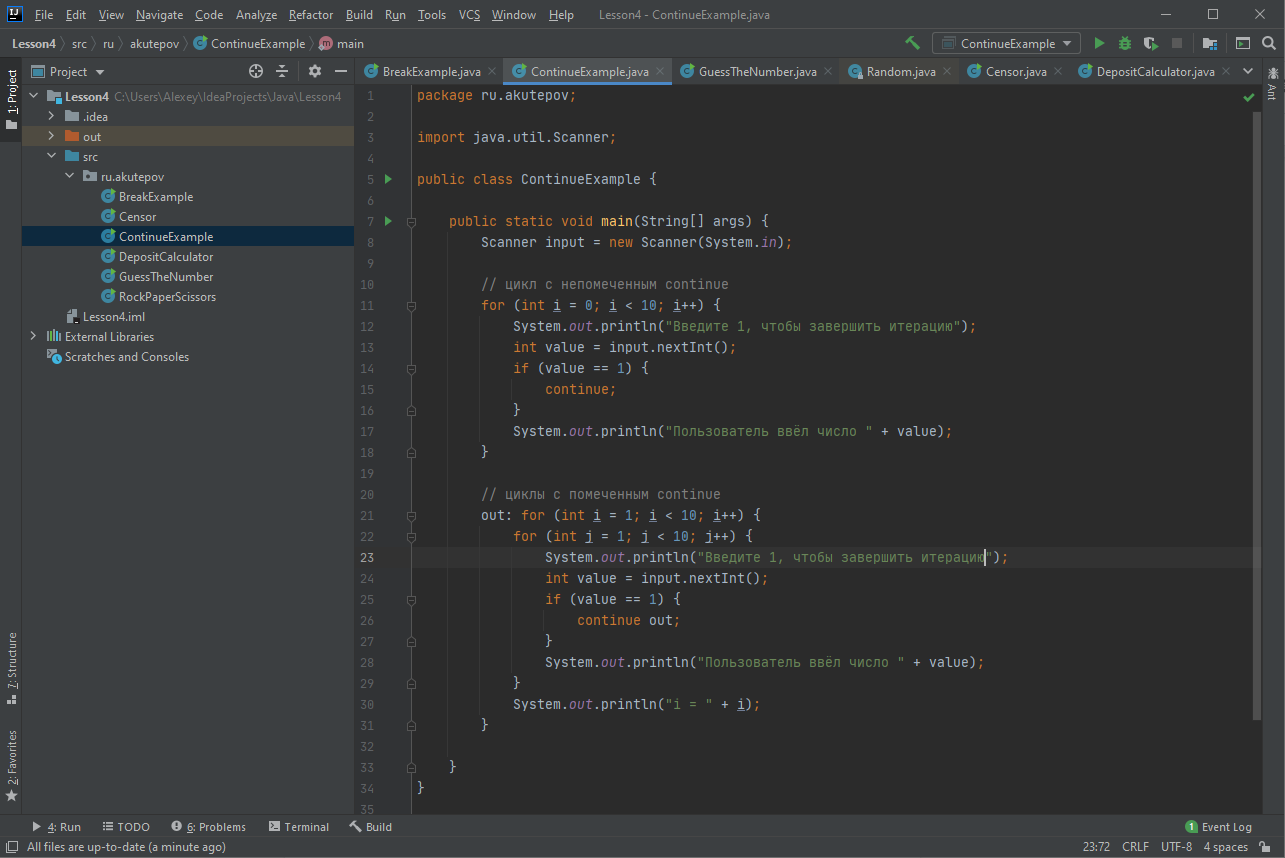Fold the first for loop at line 11
Viewport: 1285px width, 858px height.
tap(411, 305)
